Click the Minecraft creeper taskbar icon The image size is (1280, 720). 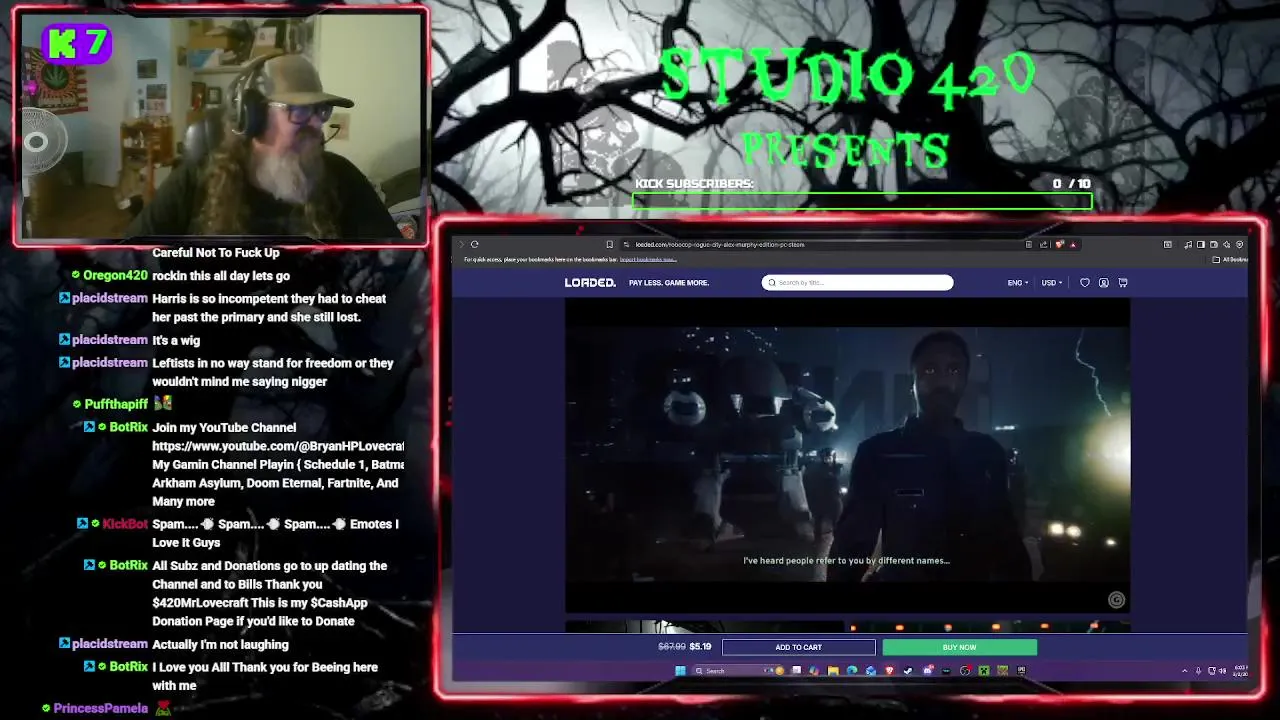pyautogui.click(x=983, y=670)
